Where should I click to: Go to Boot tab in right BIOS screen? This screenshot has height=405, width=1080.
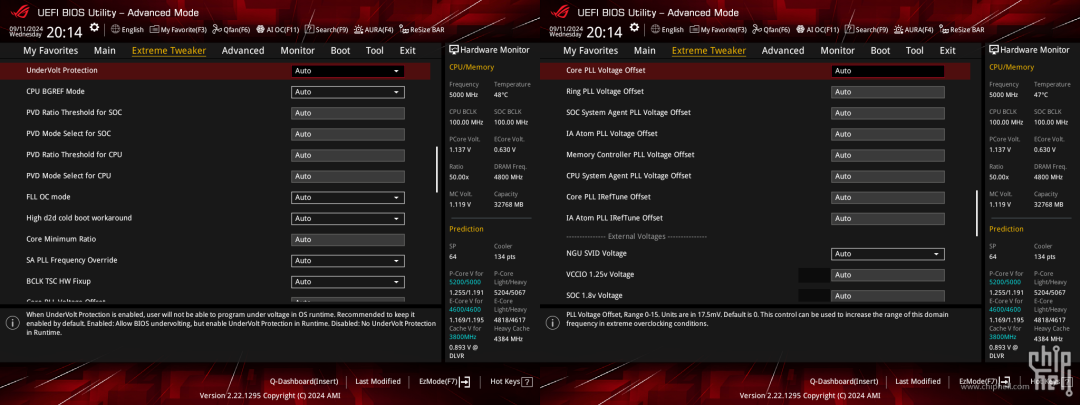point(880,50)
